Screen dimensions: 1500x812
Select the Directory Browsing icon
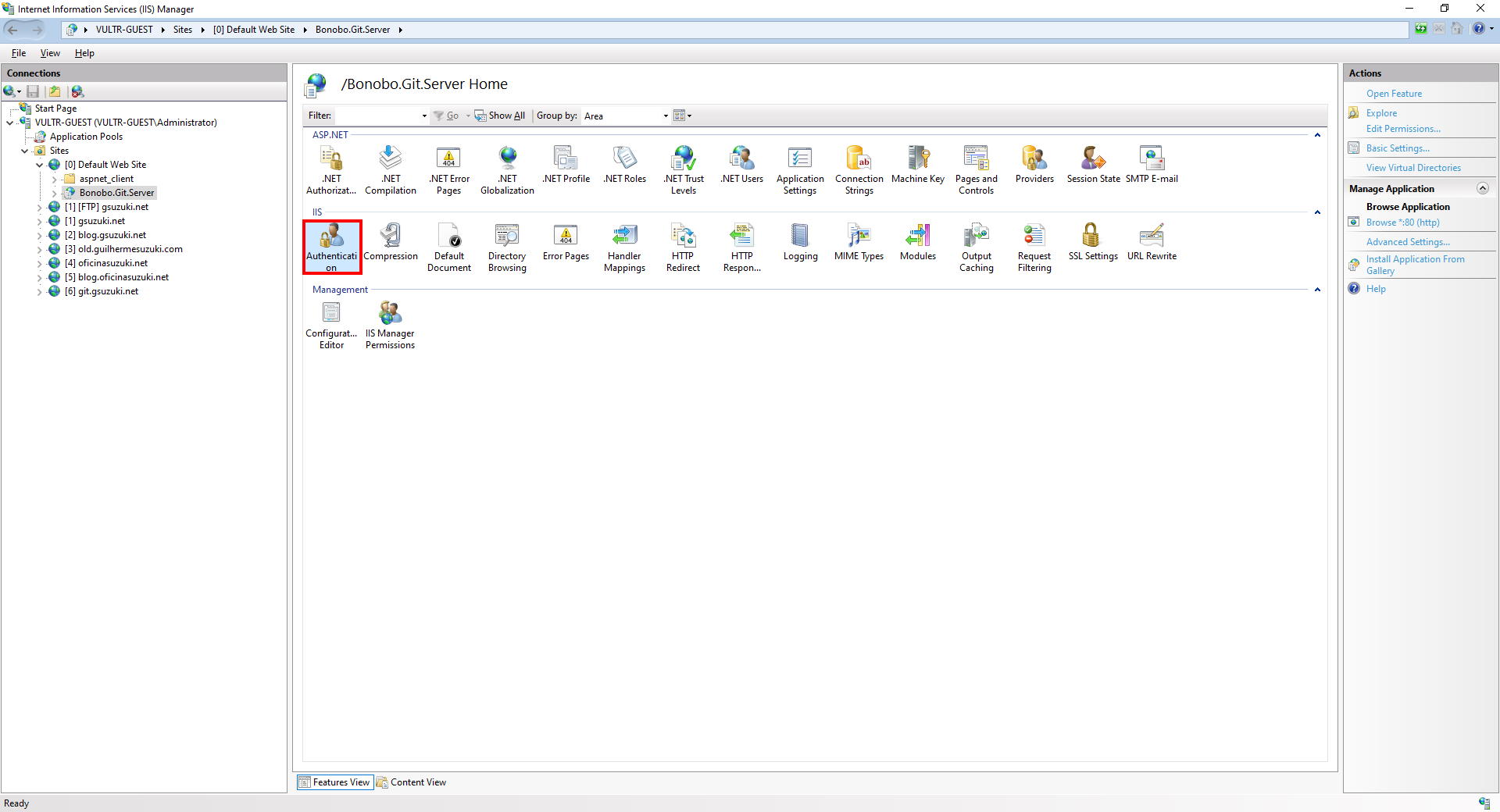point(507,247)
